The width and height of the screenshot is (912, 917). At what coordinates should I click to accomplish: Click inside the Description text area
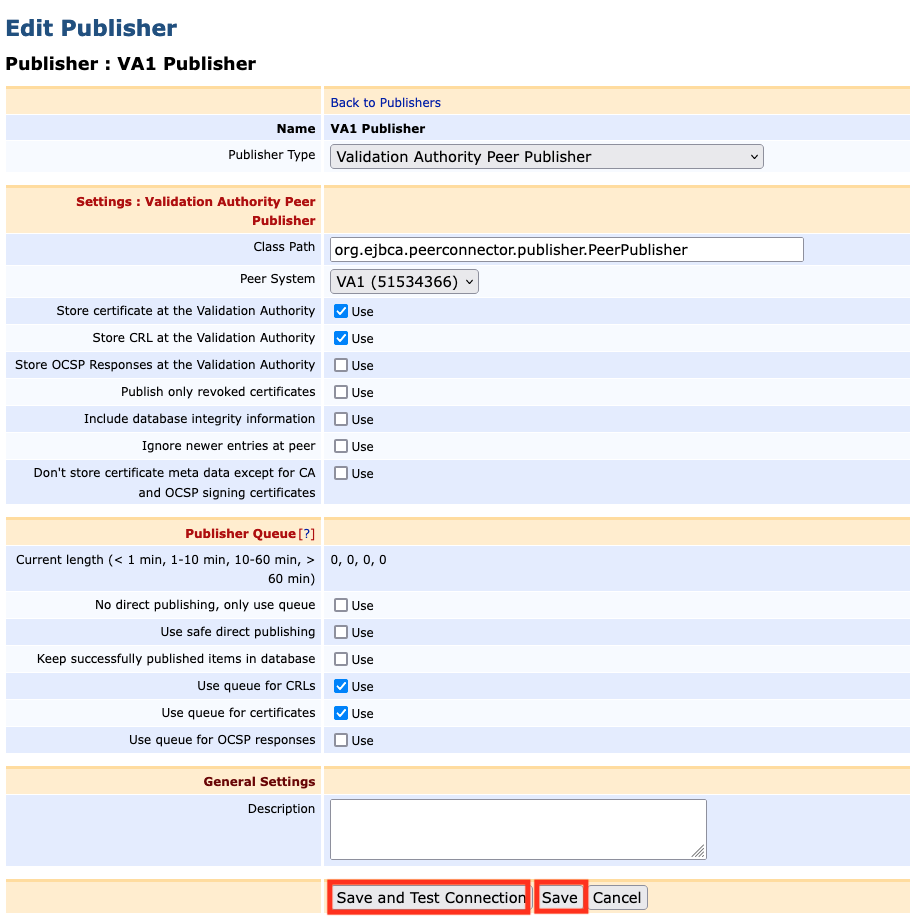point(517,828)
